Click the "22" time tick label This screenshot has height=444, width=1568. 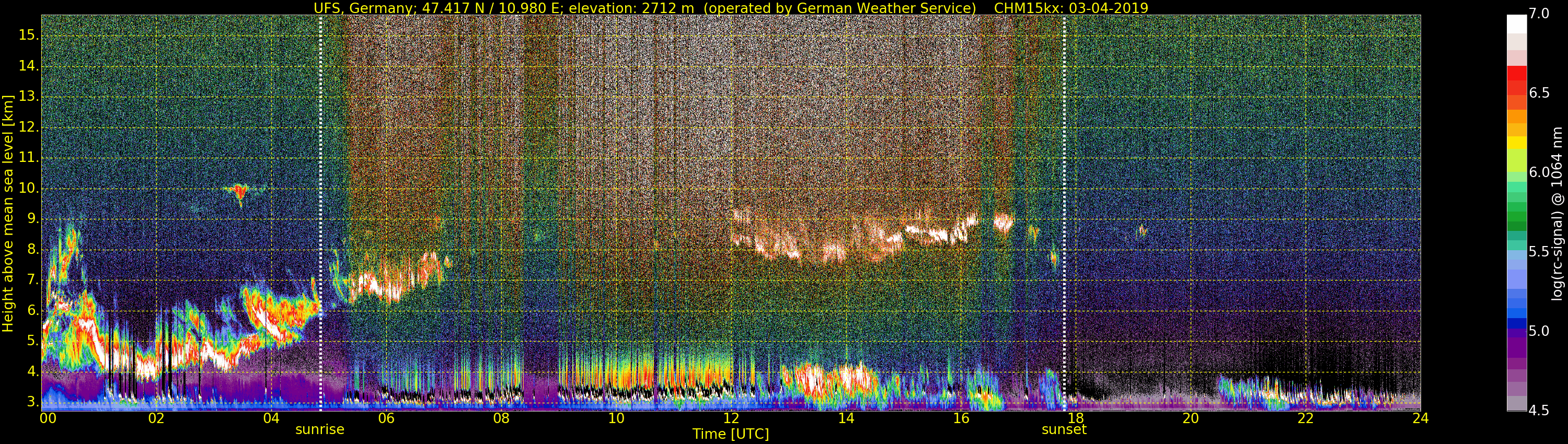pos(1306,418)
